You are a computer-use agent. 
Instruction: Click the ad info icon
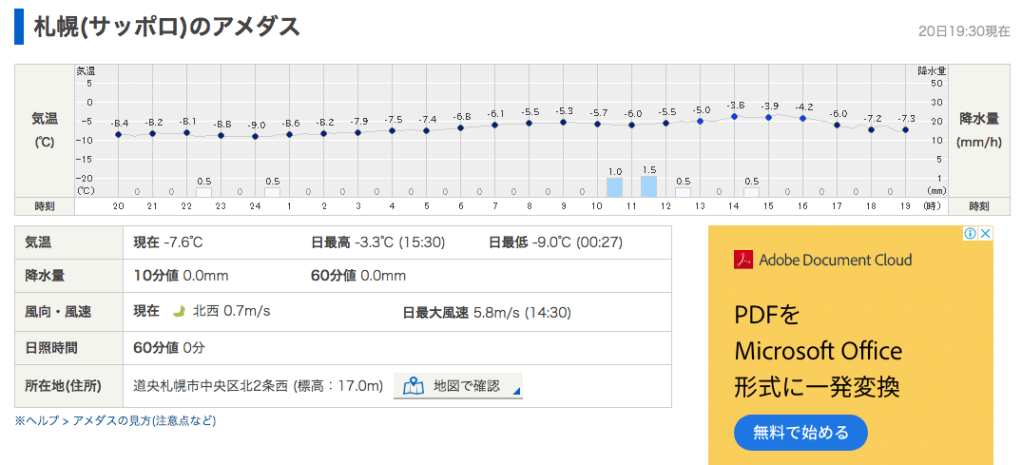point(970,234)
